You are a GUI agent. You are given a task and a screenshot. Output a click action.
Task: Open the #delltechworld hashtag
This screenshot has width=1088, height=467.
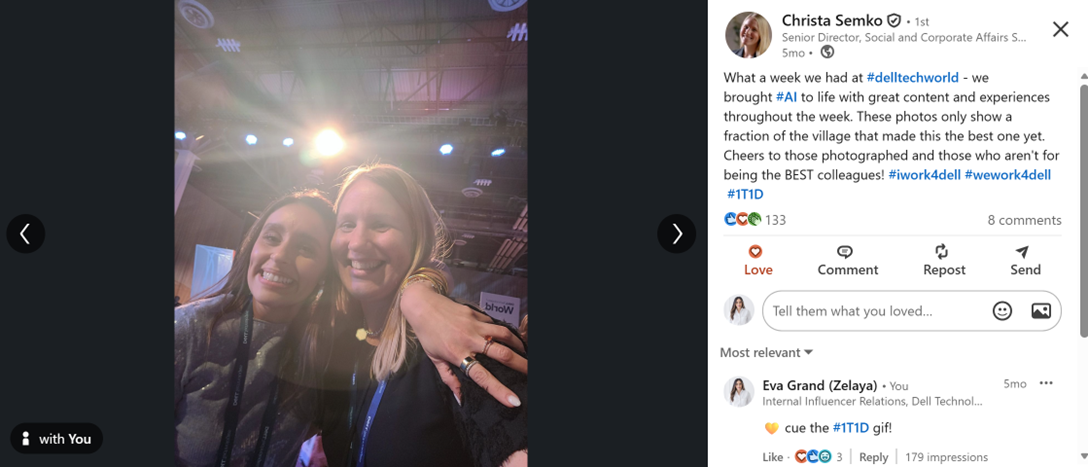[x=913, y=77]
